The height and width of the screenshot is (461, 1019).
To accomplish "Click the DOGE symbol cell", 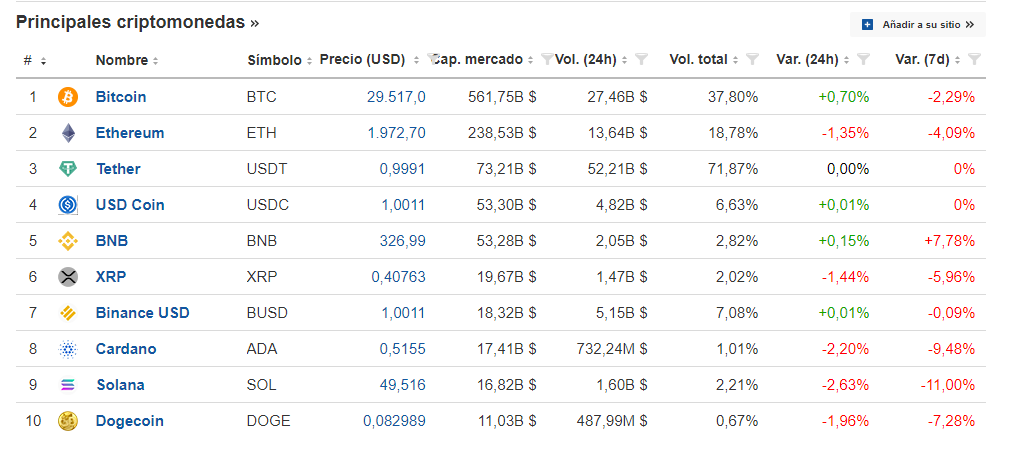I will pyautogui.click(x=268, y=421).
